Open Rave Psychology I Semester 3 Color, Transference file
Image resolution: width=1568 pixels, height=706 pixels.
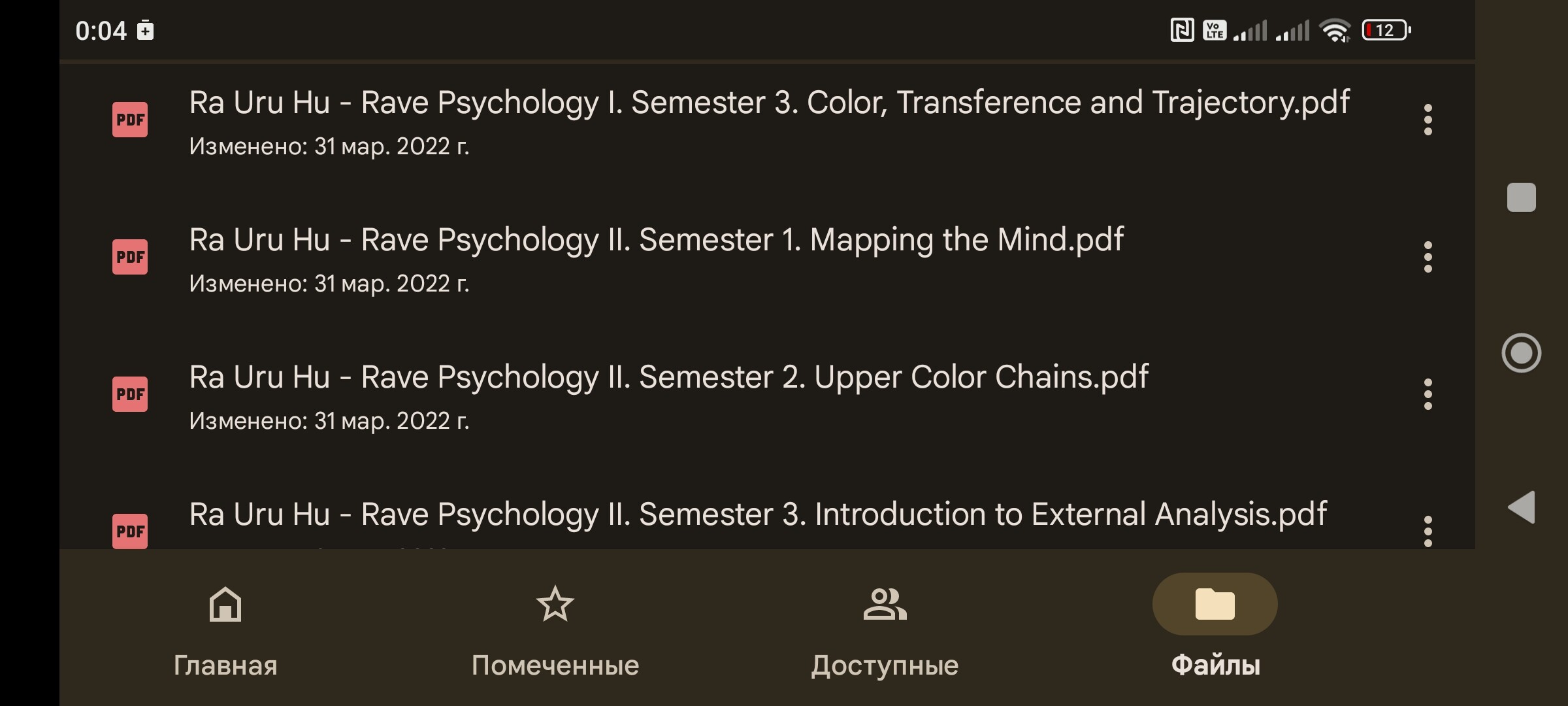[x=768, y=103]
